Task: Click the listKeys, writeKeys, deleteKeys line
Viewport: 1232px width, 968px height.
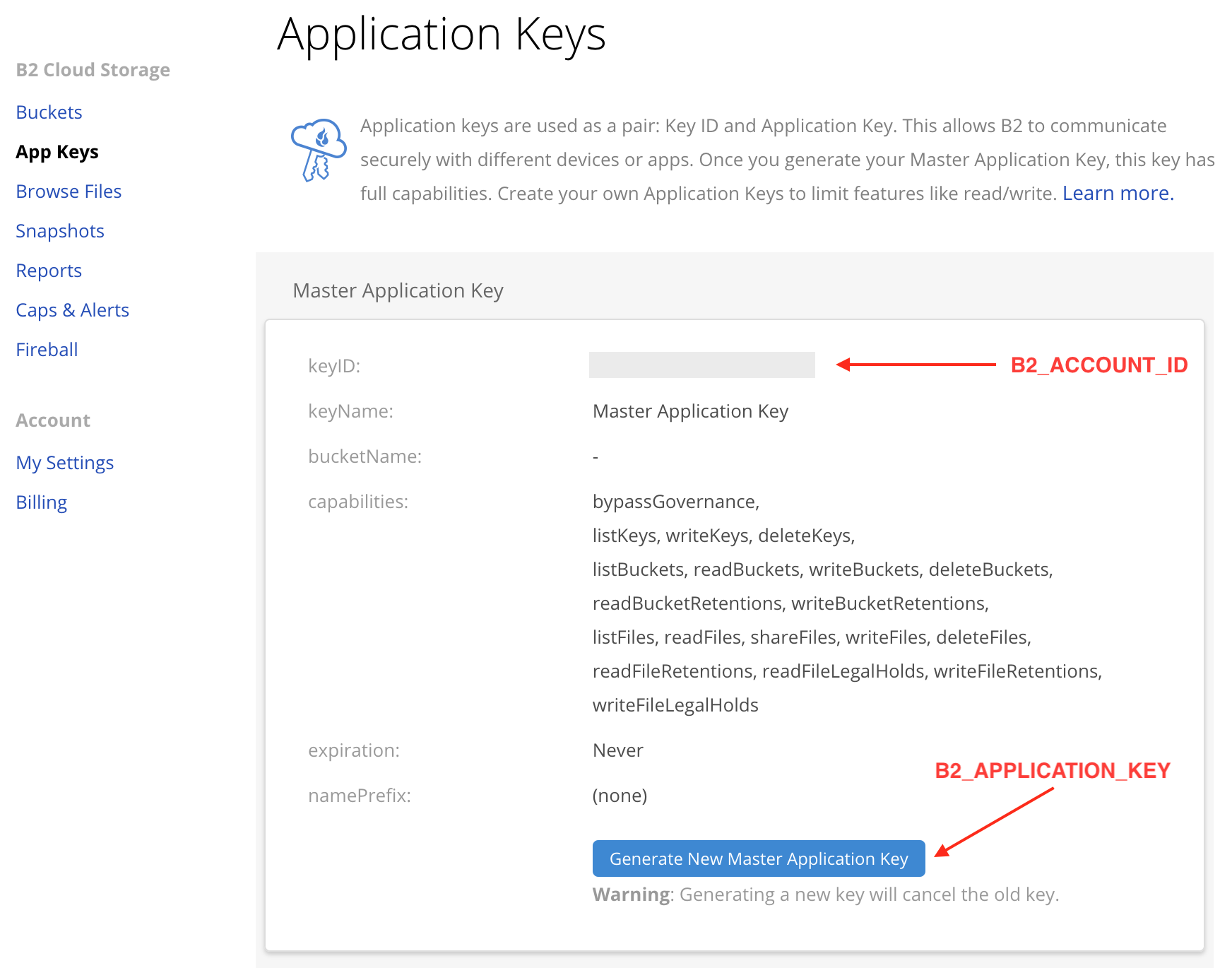Action: pos(723,536)
